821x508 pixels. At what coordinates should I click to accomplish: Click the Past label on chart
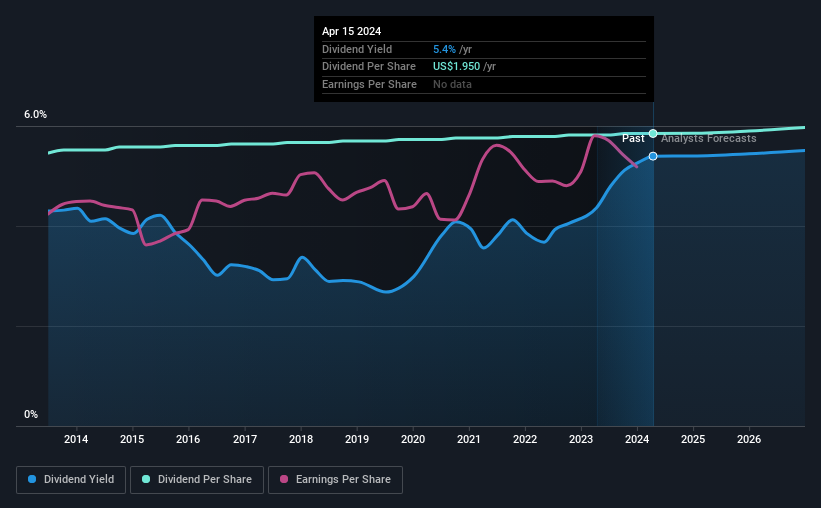coord(633,138)
